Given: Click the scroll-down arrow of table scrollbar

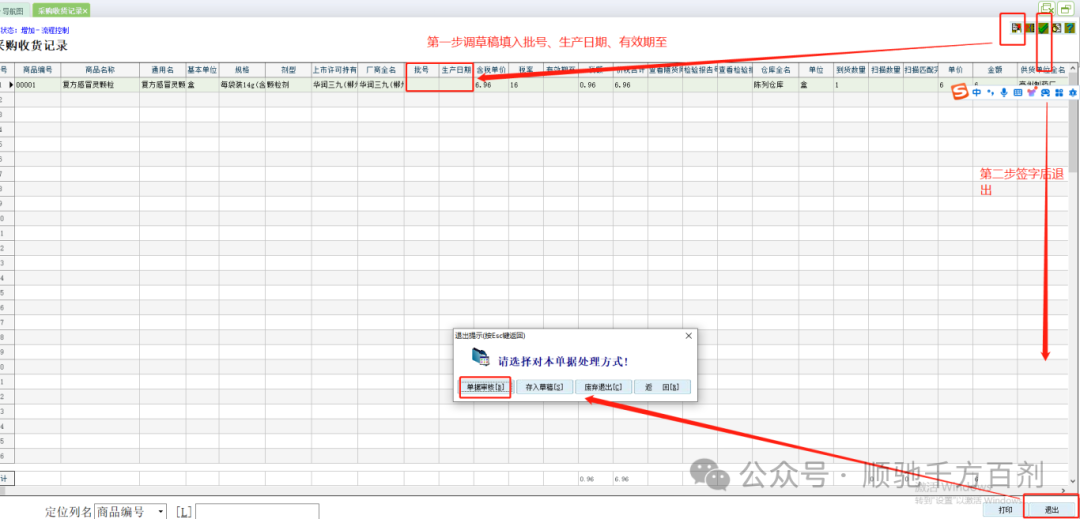Looking at the screenshot, I should tap(1072, 480).
